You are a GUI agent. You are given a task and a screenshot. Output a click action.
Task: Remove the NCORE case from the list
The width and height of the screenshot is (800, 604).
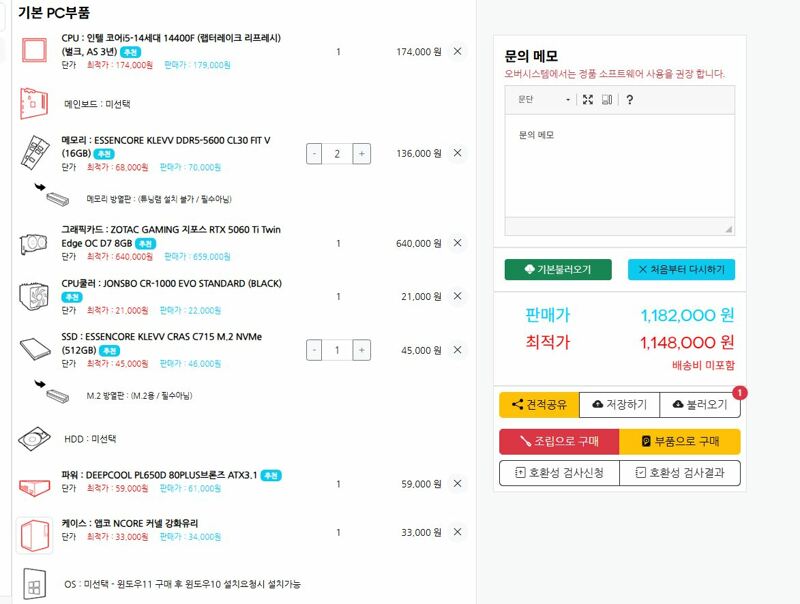(x=458, y=532)
